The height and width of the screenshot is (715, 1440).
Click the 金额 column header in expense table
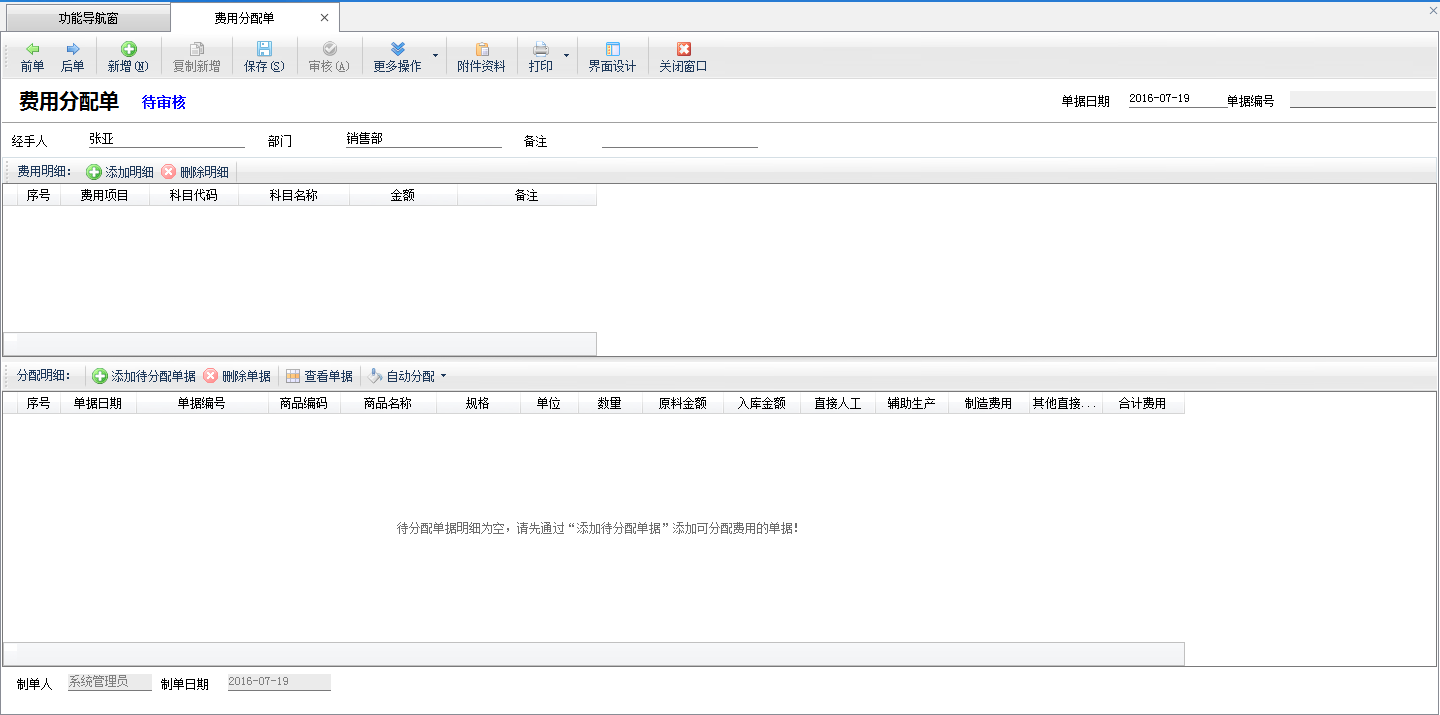[x=402, y=196]
